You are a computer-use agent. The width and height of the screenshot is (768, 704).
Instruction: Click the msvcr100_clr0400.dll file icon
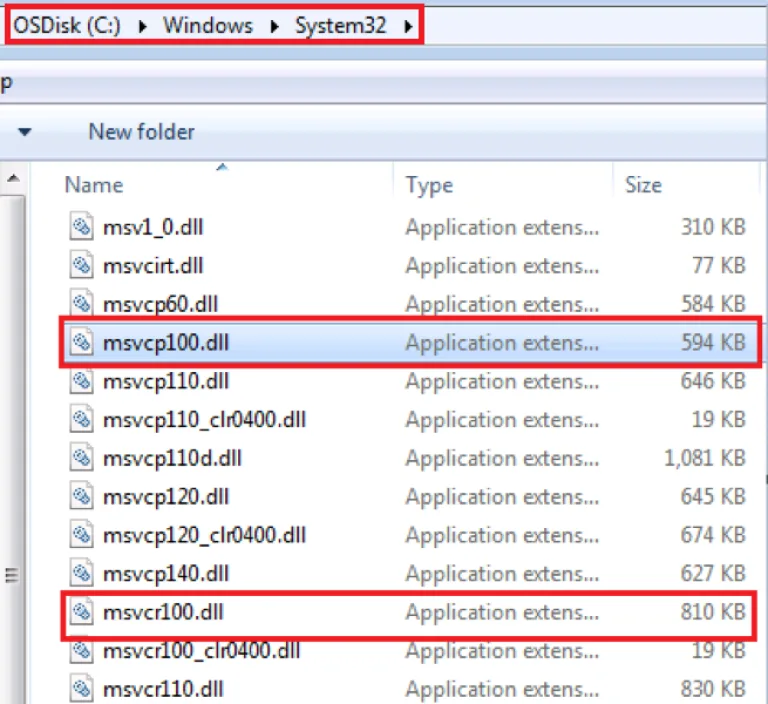(x=81, y=651)
